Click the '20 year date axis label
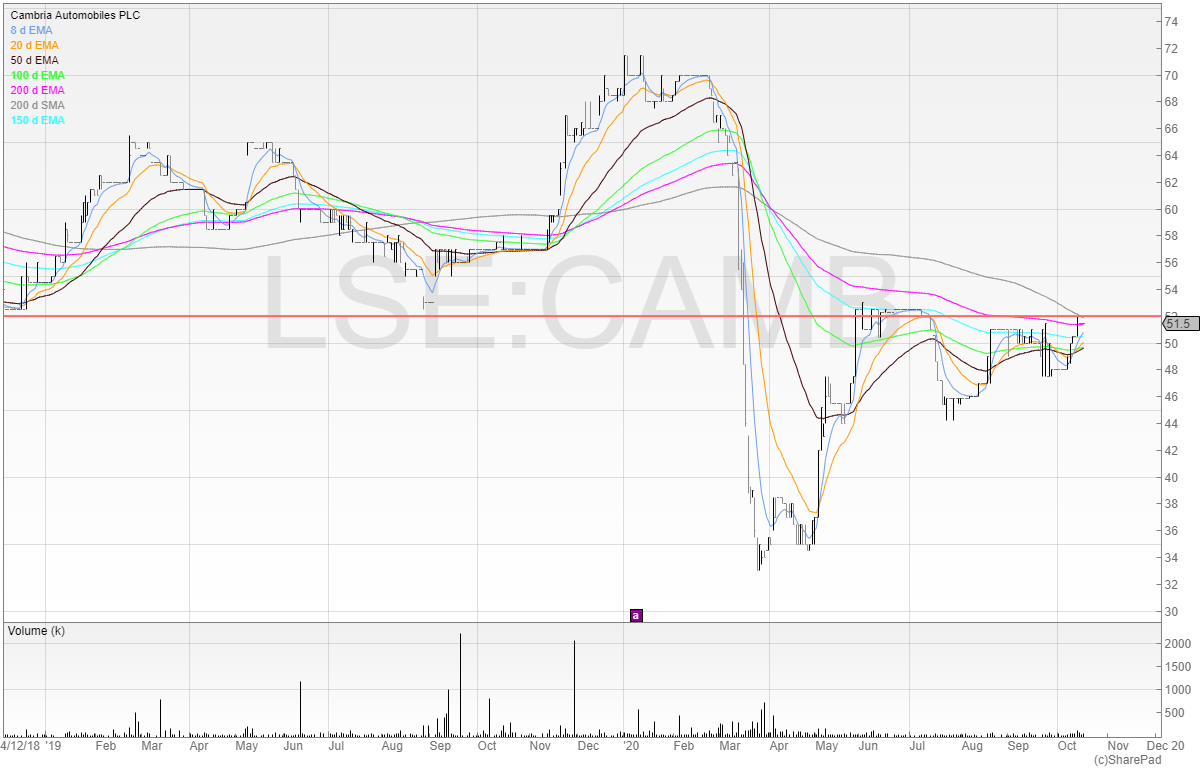 coord(630,746)
